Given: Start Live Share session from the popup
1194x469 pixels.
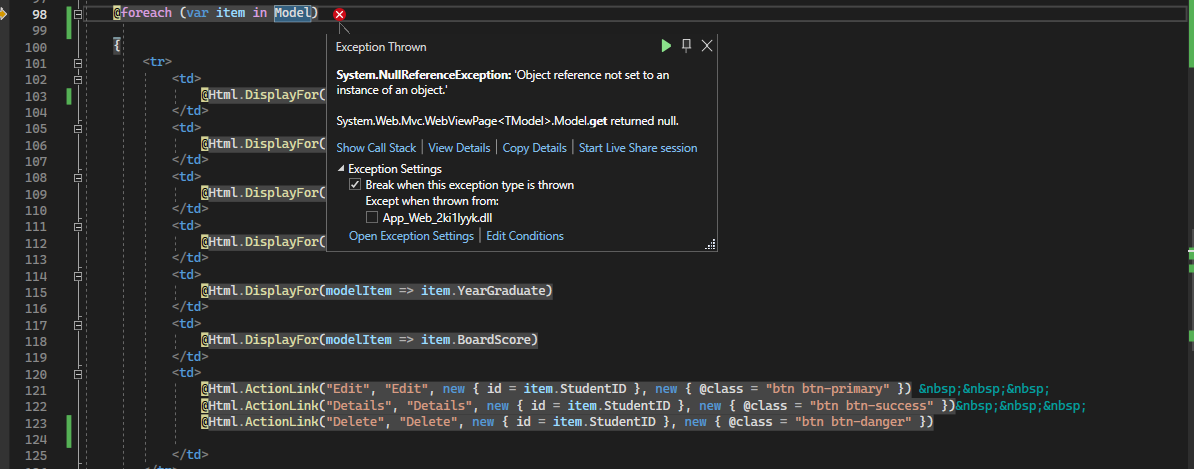Looking at the screenshot, I should [638, 148].
